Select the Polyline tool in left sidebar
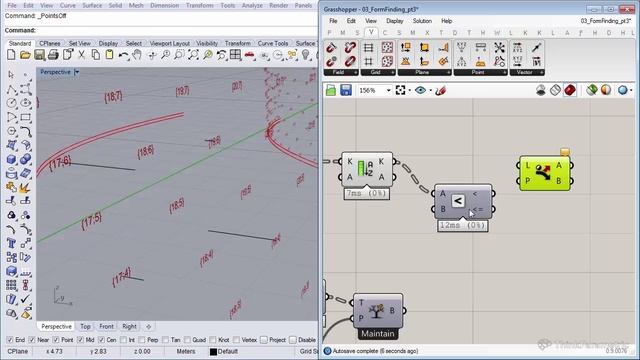The width and height of the screenshot is (640, 360). pyautogui.click(x=11, y=89)
